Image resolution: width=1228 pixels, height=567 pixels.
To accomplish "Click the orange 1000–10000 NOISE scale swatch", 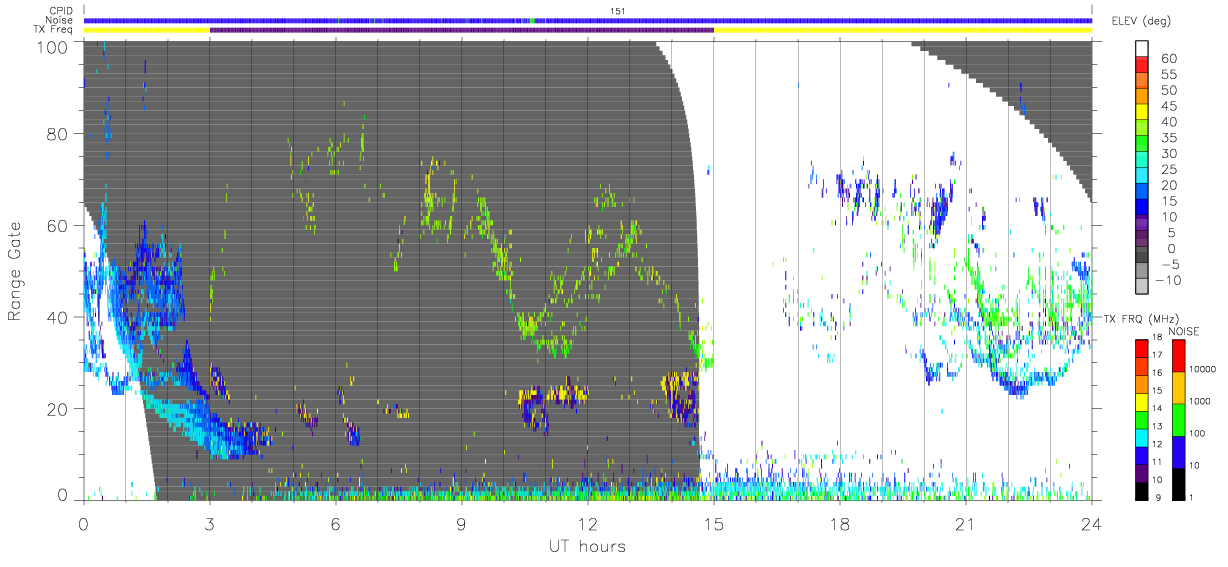I will click(1179, 387).
